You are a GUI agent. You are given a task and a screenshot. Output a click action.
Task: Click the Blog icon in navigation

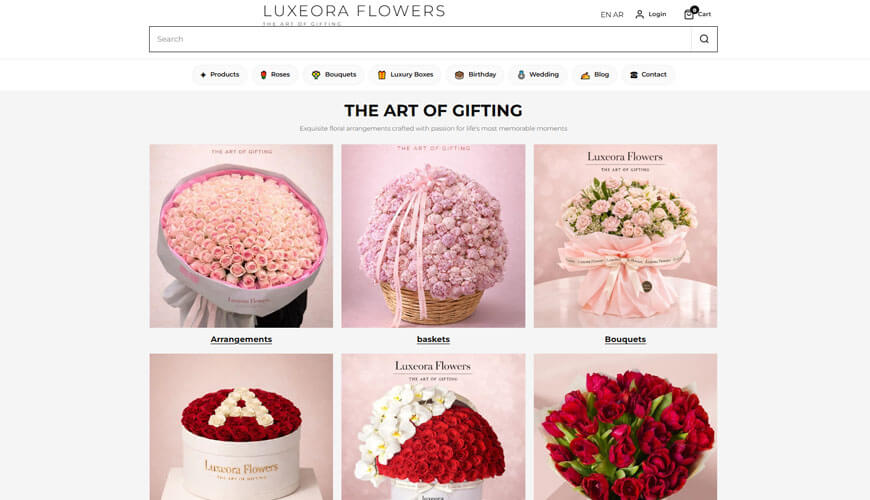click(x=585, y=75)
